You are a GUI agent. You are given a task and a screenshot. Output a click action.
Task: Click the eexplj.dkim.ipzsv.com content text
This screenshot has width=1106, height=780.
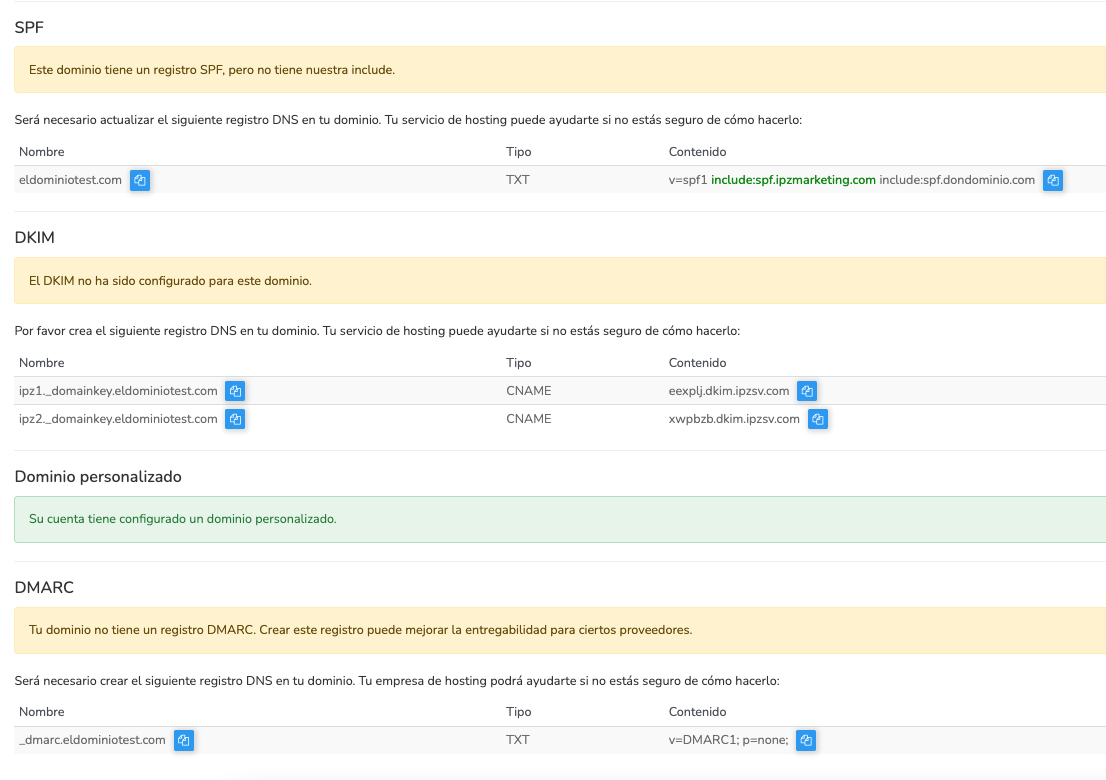pos(728,391)
